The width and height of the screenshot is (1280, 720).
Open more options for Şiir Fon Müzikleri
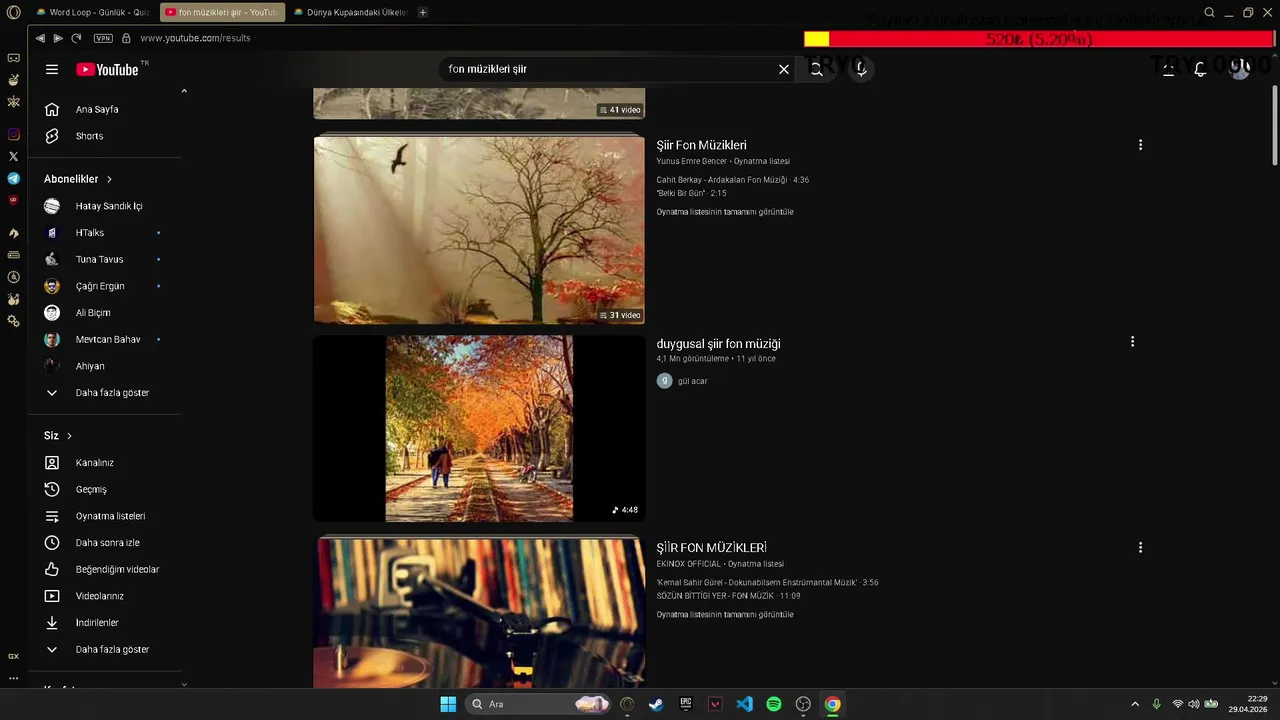pos(1140,145)
